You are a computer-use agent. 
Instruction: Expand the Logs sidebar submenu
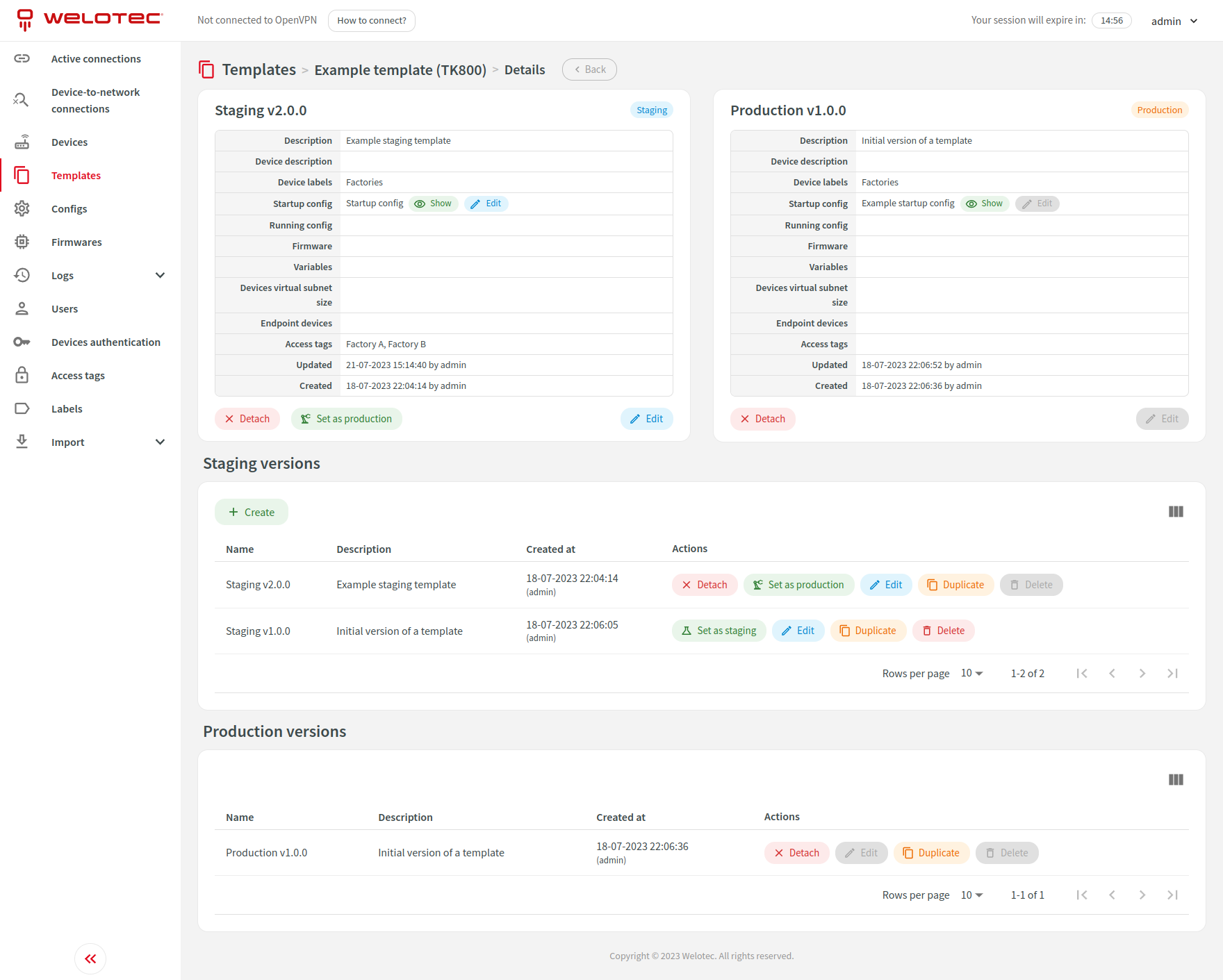pyautogui.click(x=160, y=276)
